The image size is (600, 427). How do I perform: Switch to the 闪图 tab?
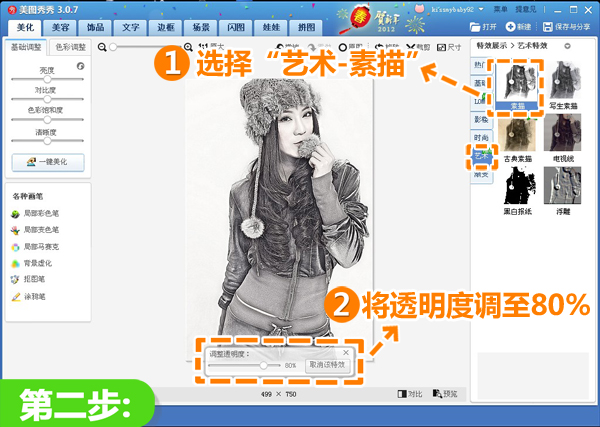click(x=236, y=28)
